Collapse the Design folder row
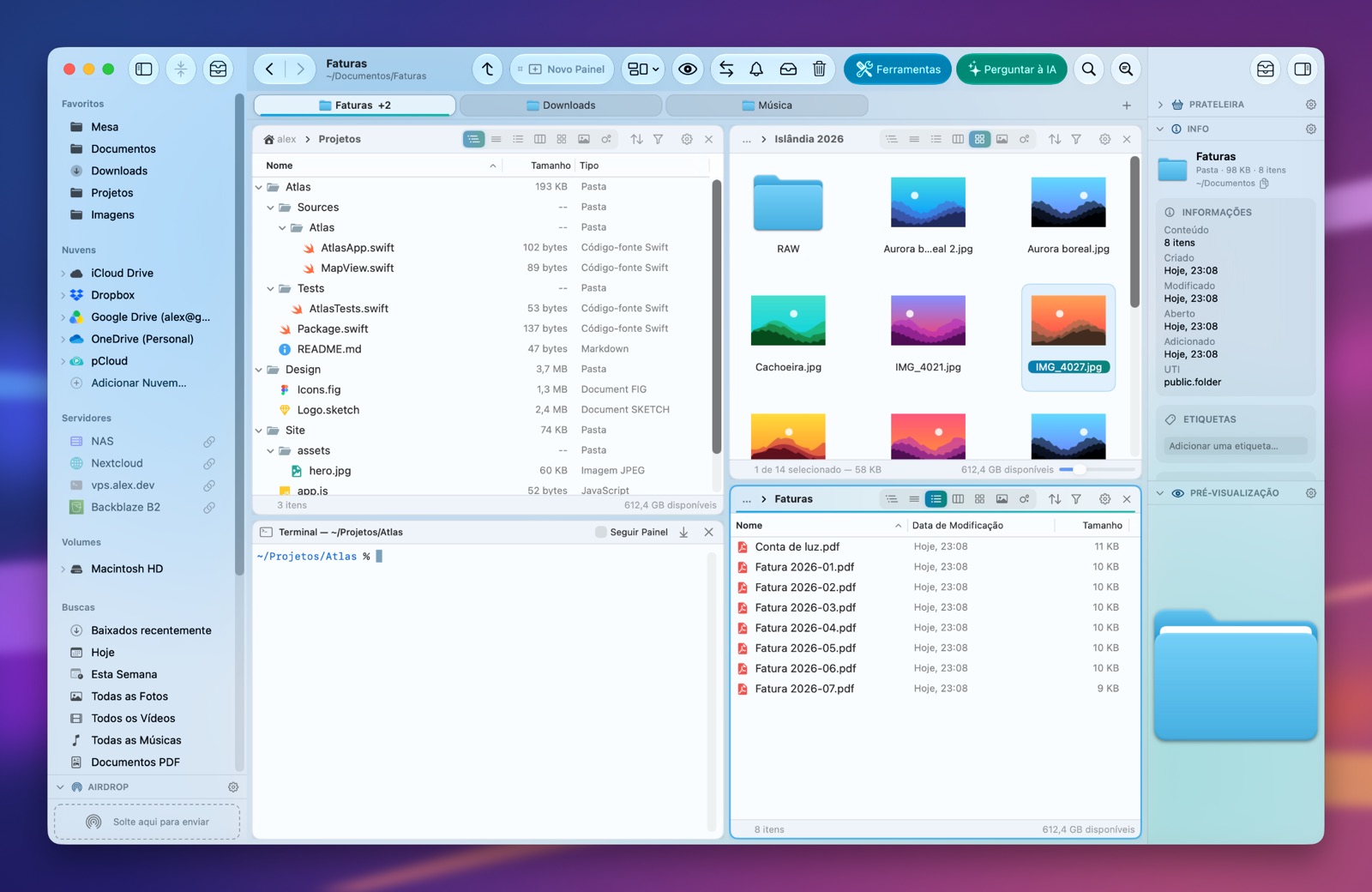 pos(259,370)
